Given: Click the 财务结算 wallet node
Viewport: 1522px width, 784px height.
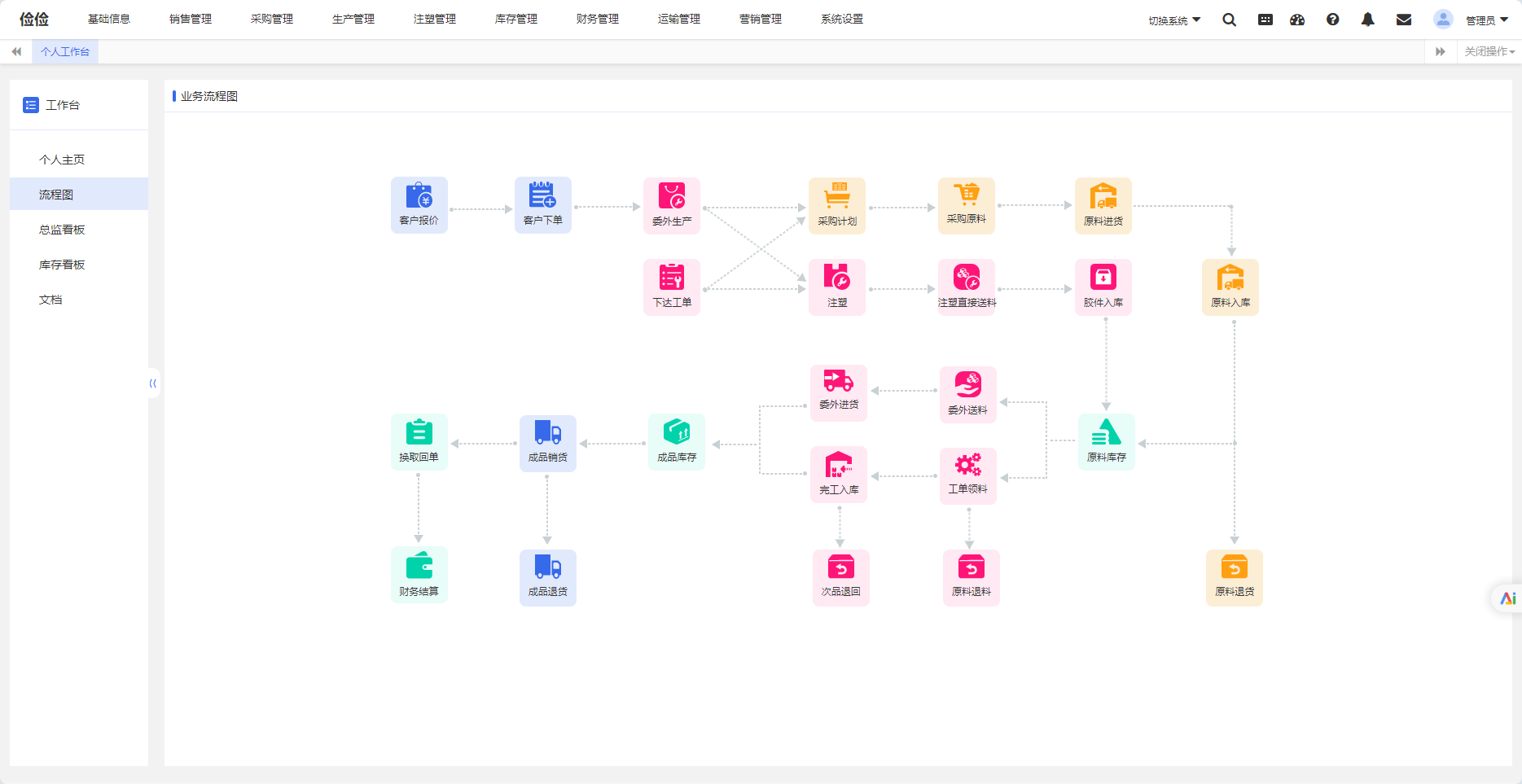Looking at the screenshot, I should tap(419, 575).
